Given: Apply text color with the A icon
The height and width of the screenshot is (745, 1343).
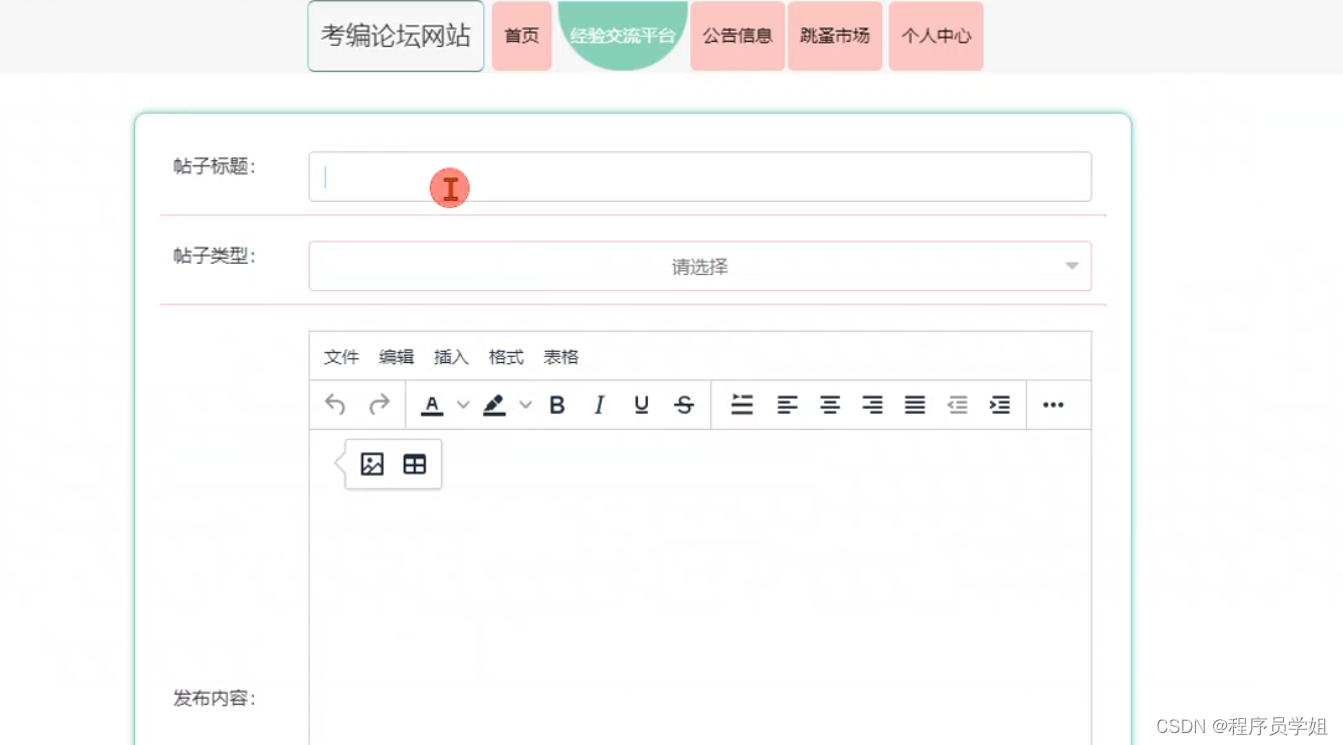Looking at the screenshot, I should [x=432, y=405].
